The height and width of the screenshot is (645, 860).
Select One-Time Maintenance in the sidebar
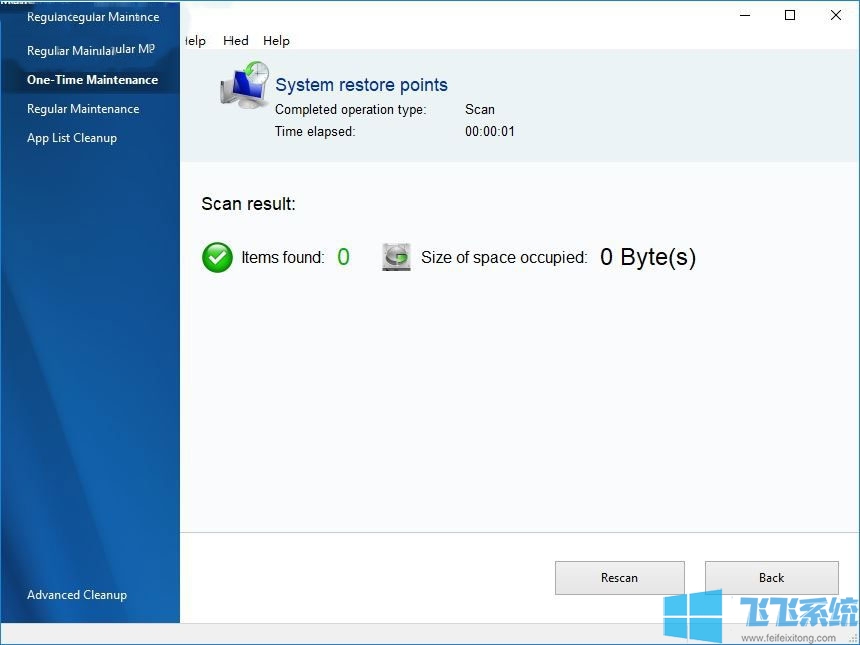click(x=92, y=80)
